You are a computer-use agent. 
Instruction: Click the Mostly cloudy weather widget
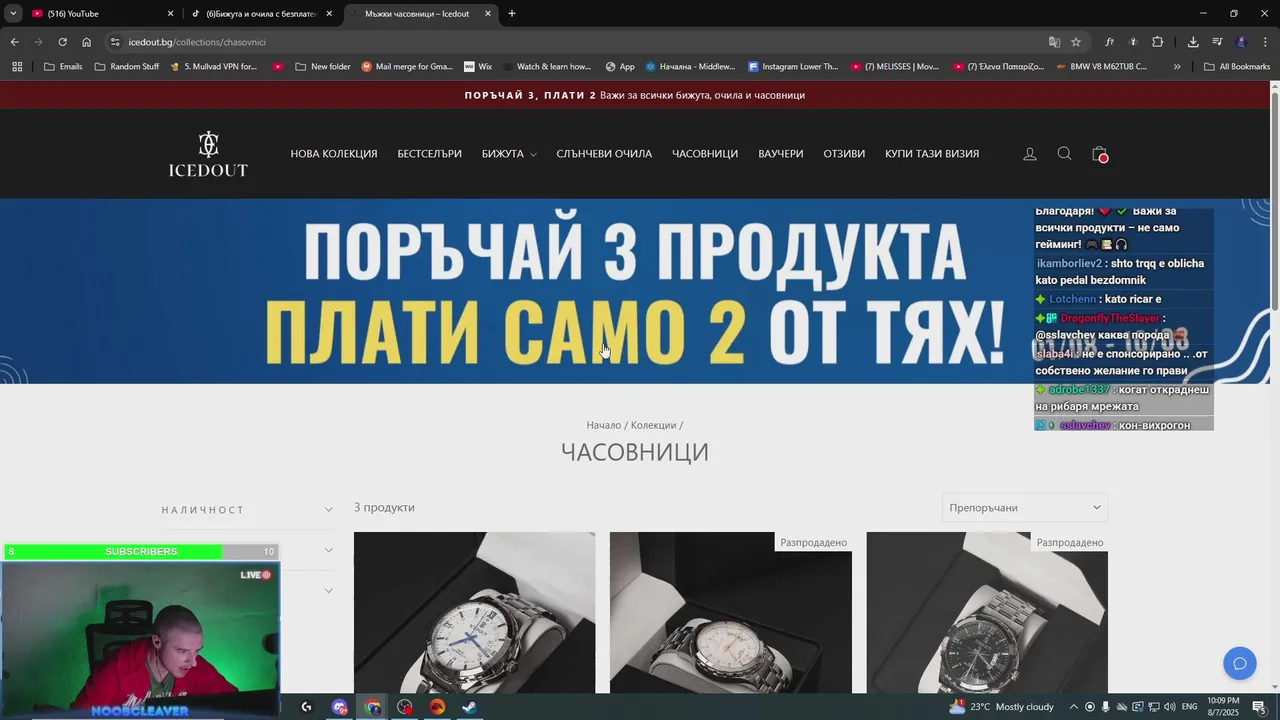pyautogui.click(x=1001, y=707)
